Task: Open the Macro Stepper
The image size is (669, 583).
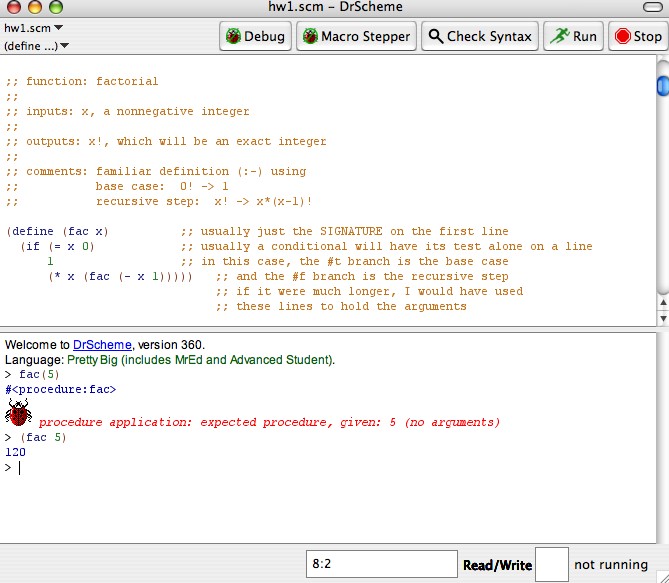Action: pyautogui.click(x=356, y=36)
